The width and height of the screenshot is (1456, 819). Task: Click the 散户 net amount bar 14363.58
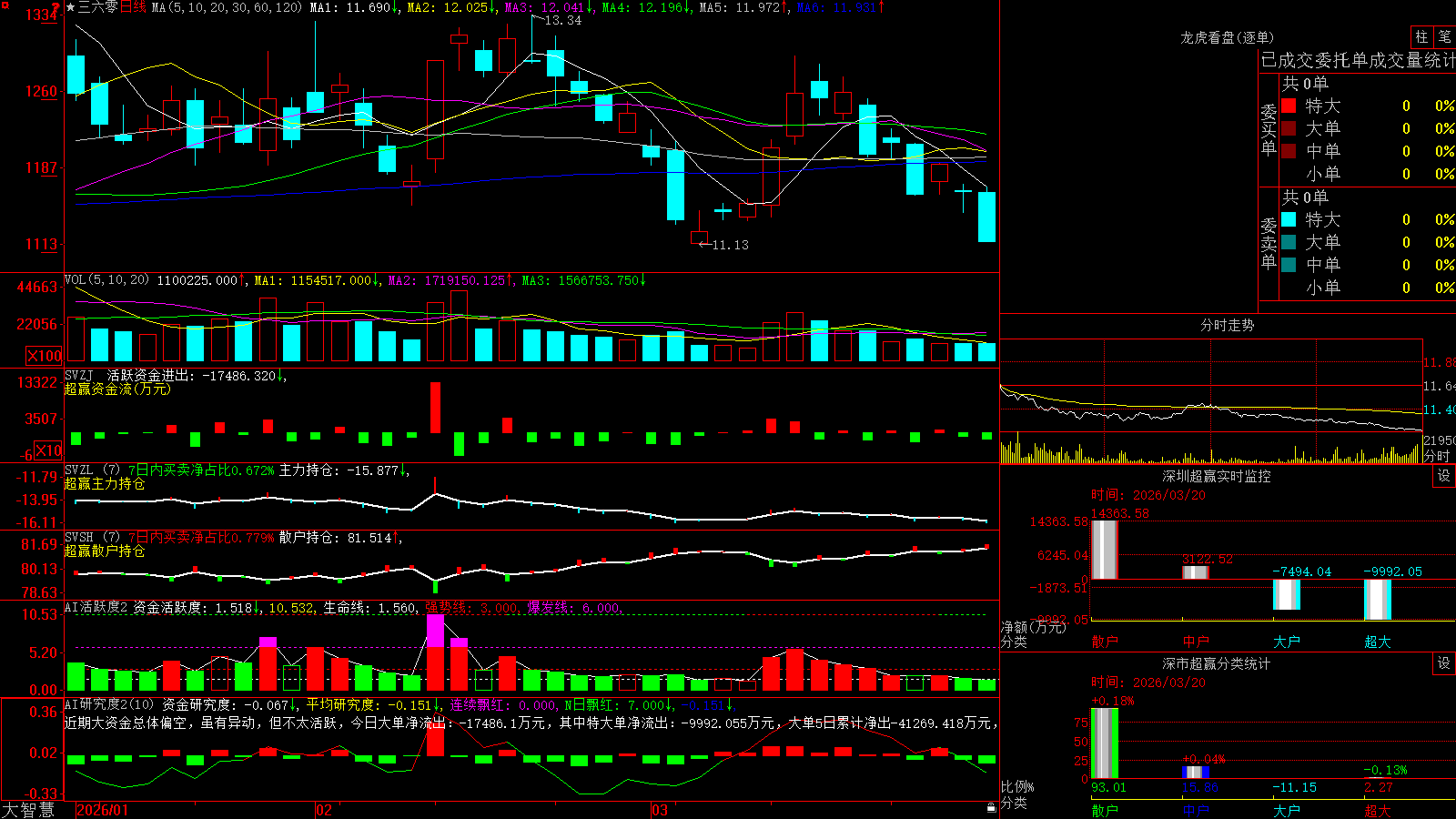(x=1105, y=550)
